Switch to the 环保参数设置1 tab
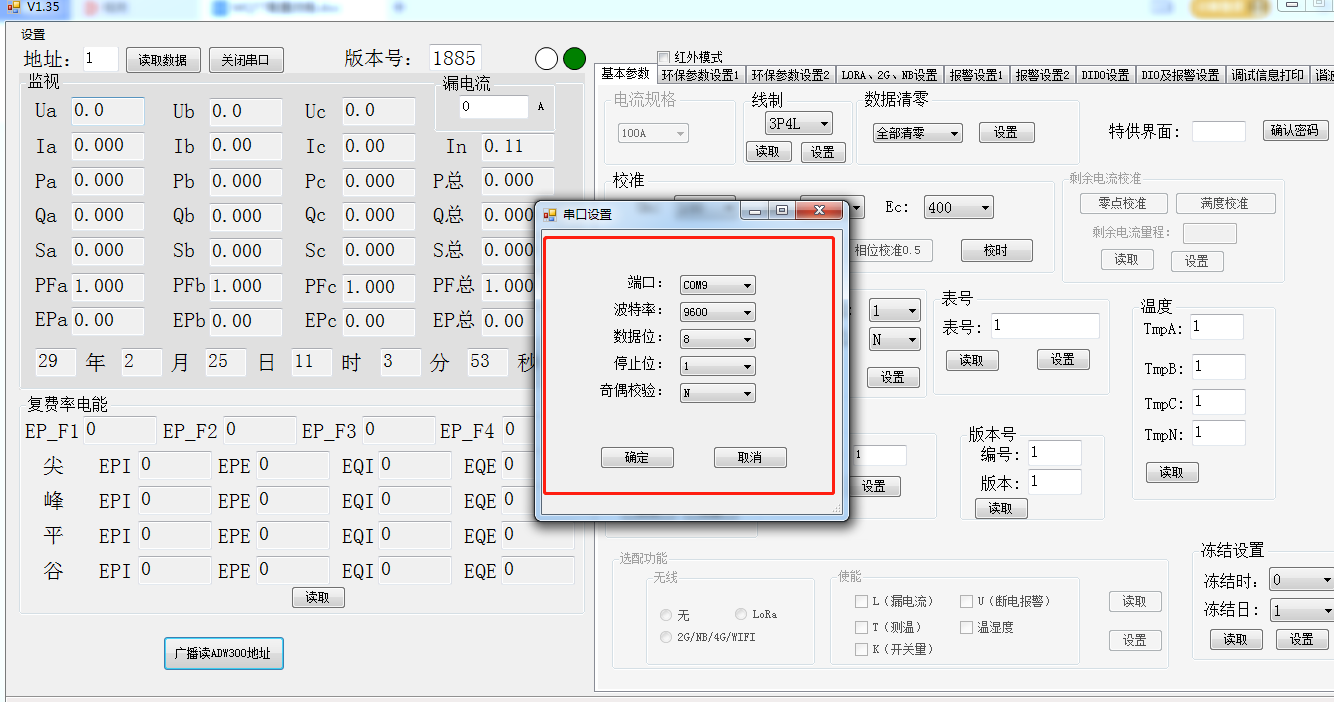 click(x=700, y=75)
